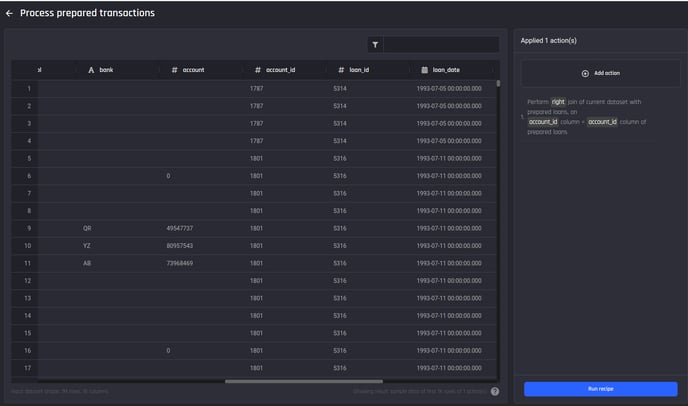688x406 pixels.
Task: Click the calendar icon on loan_date column
Action: [x=424, y=70]
